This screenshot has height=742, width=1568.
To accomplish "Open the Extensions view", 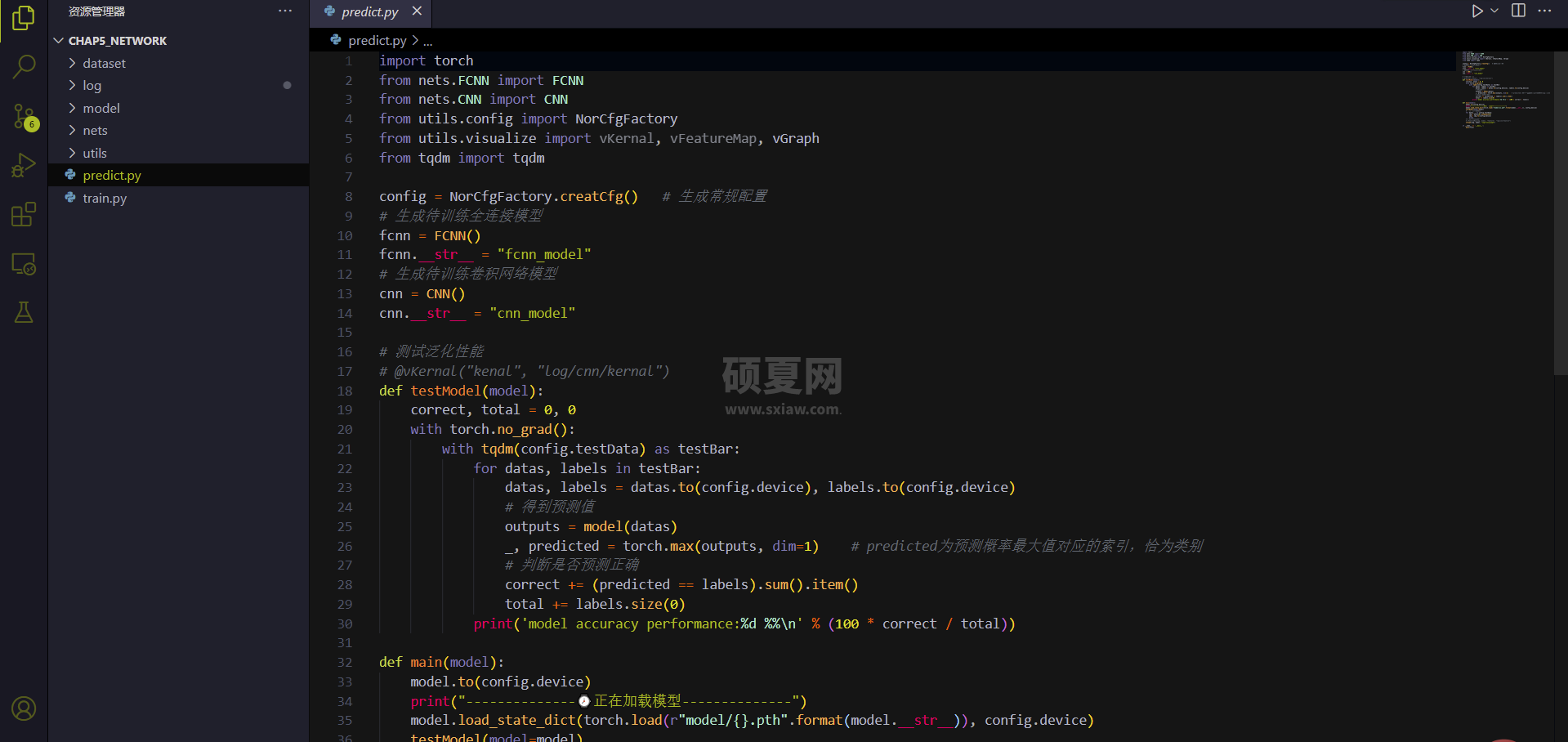I will 24,214.
